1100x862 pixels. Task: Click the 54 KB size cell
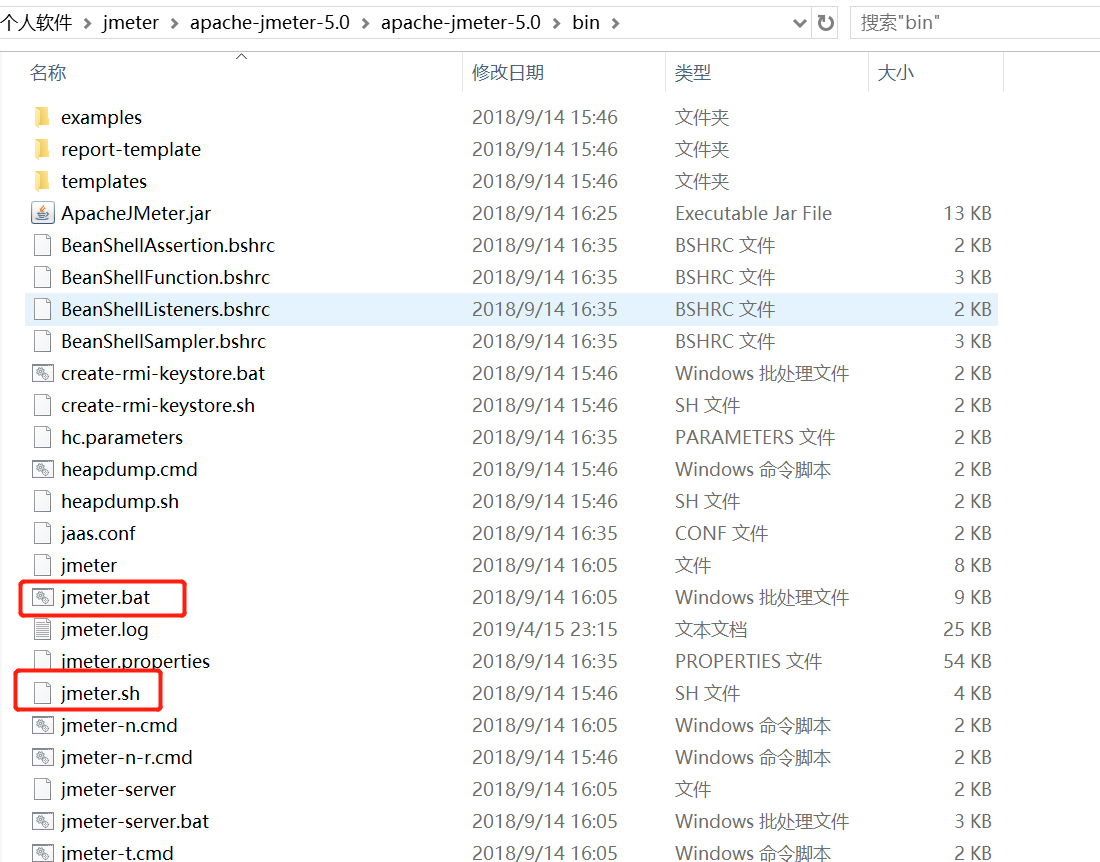pyautogui.click(x=967, y=661)
